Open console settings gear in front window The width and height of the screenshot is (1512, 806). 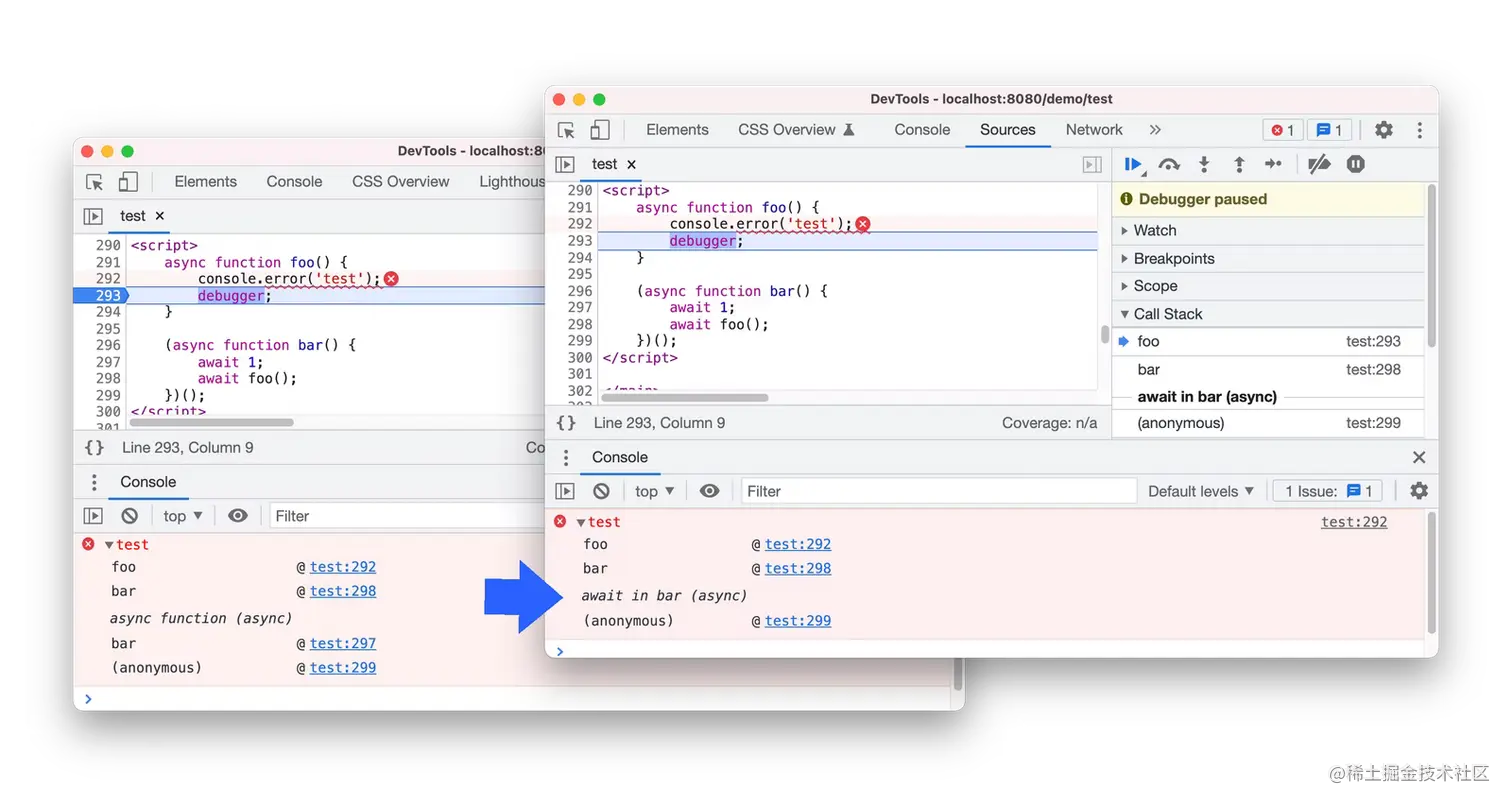point(1419,491)
